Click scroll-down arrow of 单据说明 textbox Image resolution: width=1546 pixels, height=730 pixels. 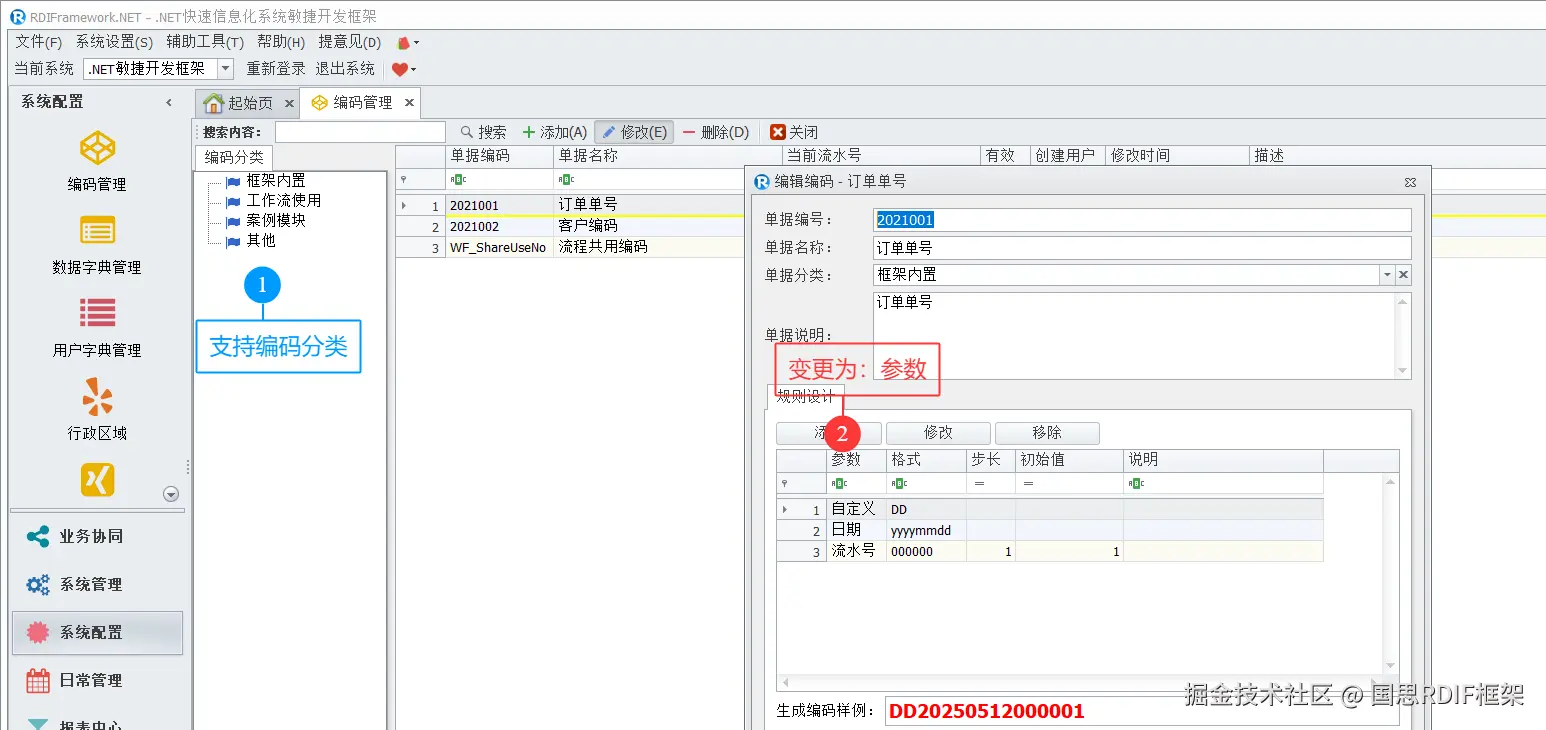[x=1403, y=370]
